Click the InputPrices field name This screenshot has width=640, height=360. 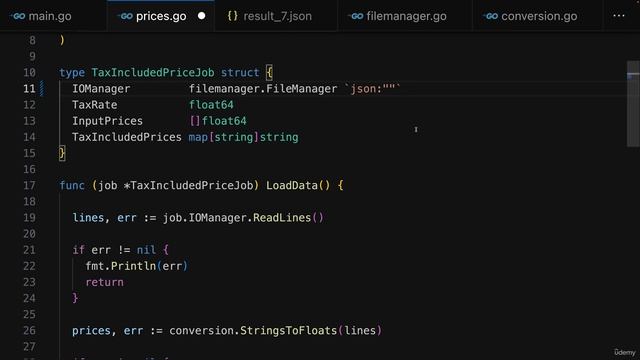[x=108, y=121]
